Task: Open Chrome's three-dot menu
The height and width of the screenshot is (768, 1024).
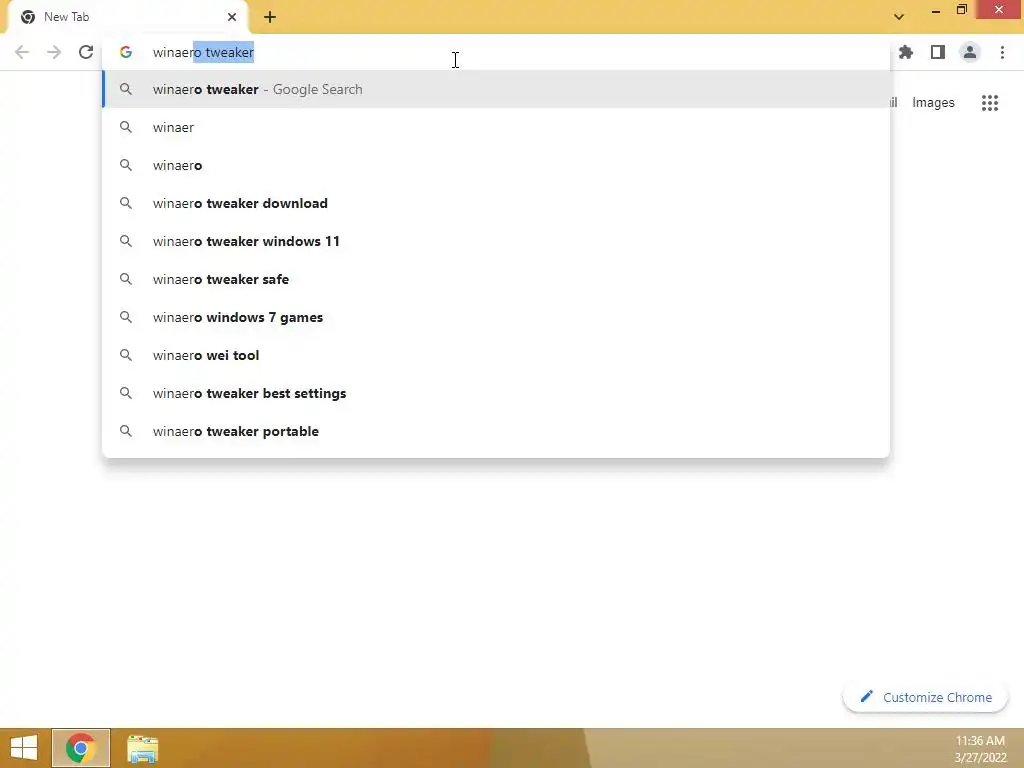Action: 1002,52
